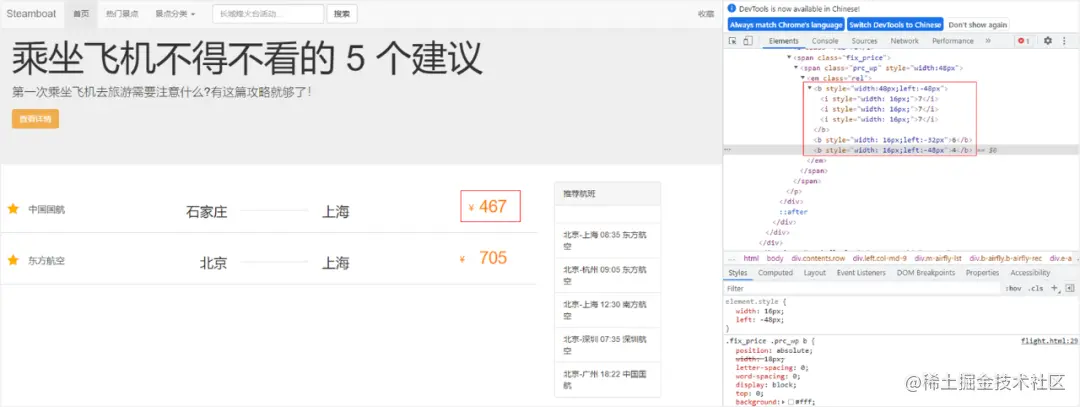1080x407 pixels.
Task: Select the div.m-airfly-lst breadcrumb
Action: pos(939,258)
